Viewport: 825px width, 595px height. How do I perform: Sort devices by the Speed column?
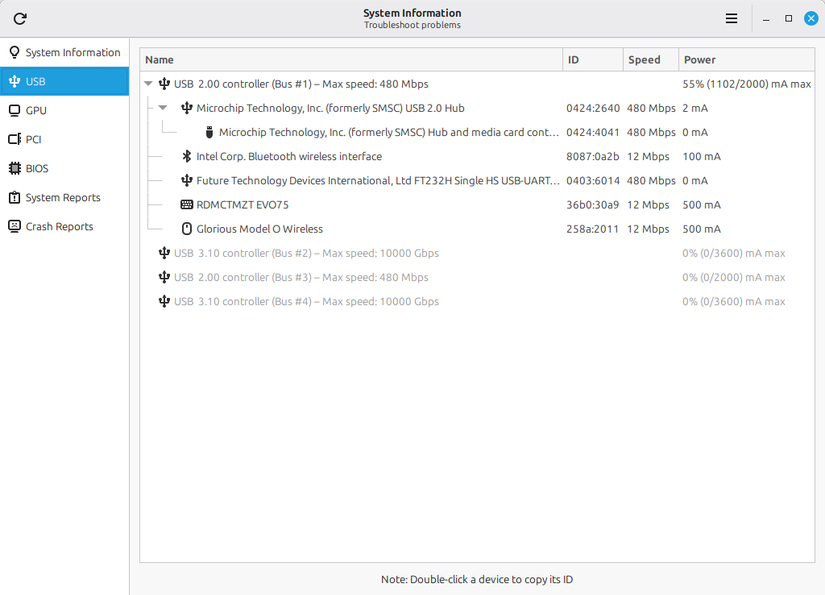click(643, 59)
